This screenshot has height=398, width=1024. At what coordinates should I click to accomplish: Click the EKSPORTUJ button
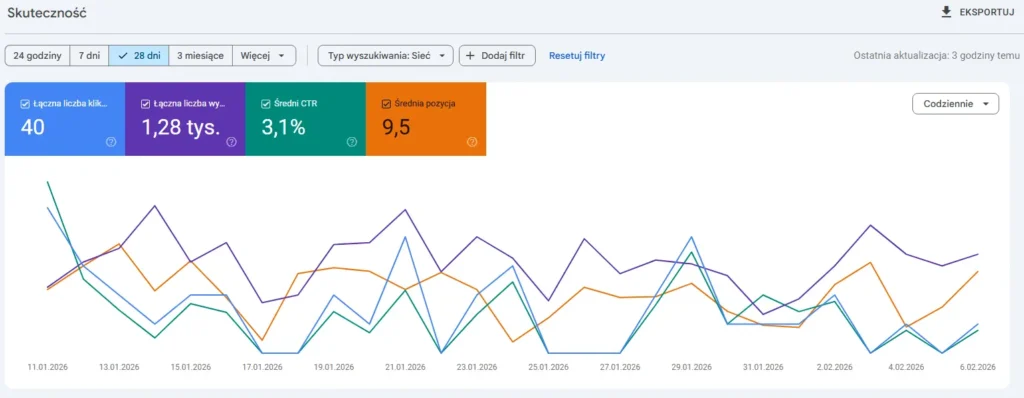coord(978,12)
